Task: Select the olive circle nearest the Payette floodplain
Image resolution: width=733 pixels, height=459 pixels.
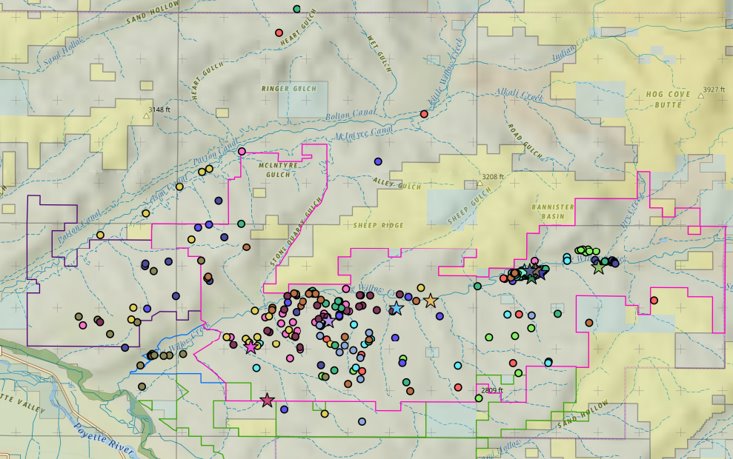Action: coord(142,387)
